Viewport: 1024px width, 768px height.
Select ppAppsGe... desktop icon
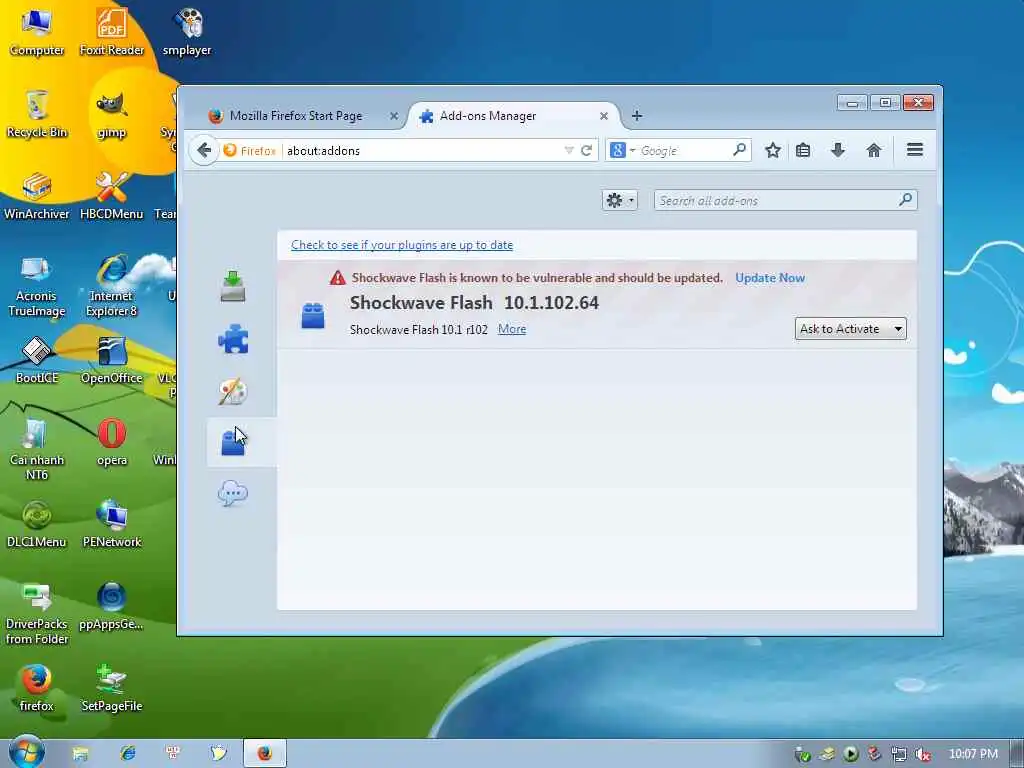112,606
